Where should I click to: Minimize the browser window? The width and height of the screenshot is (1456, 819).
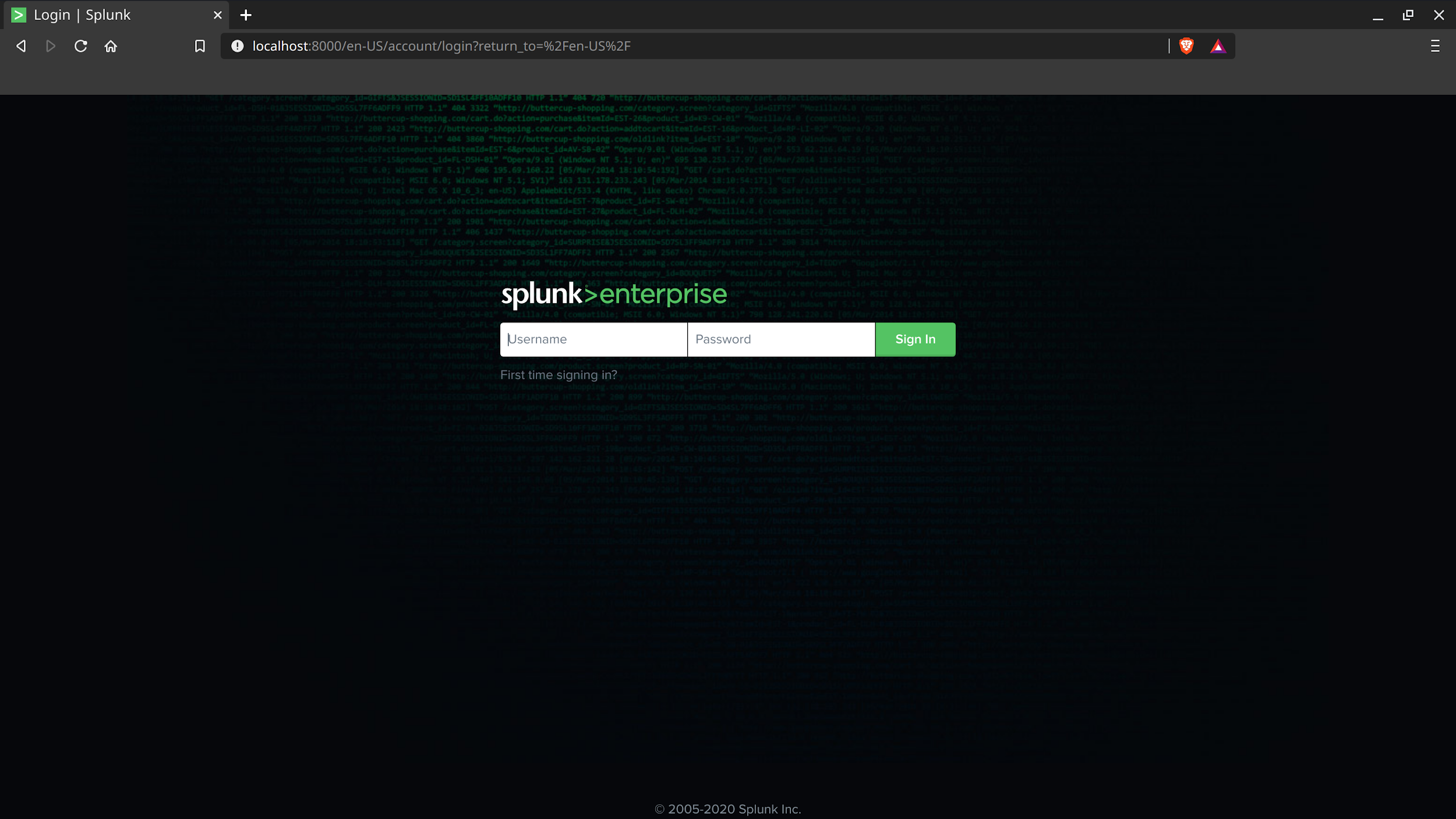[x=1377, y=15]
